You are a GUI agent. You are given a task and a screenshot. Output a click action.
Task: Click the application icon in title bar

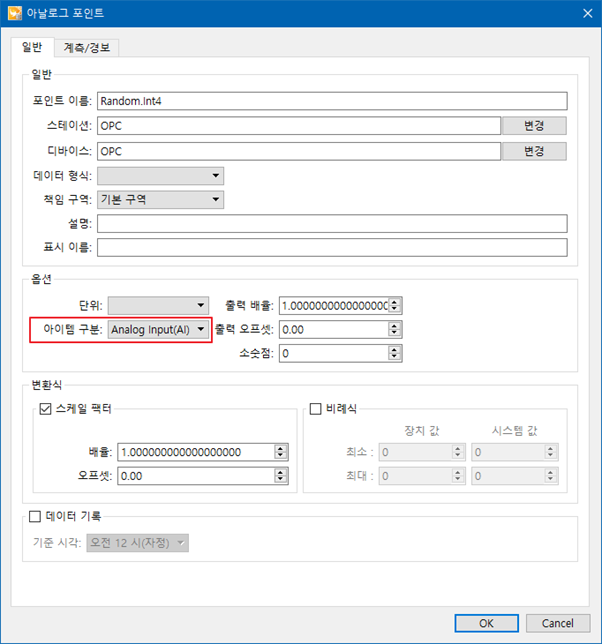[15, 13]
